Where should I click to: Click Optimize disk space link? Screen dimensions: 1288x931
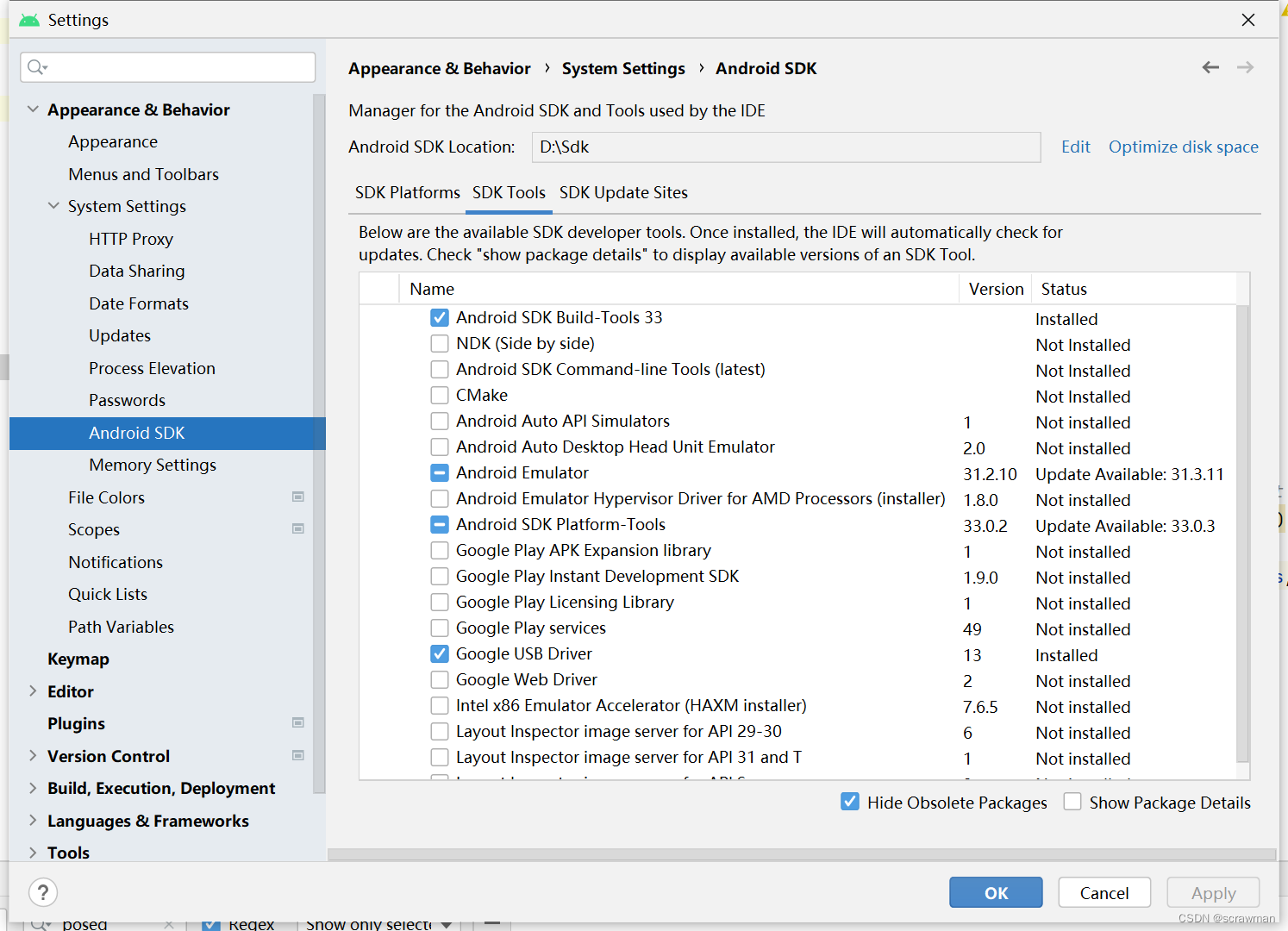pos(1184,147)
